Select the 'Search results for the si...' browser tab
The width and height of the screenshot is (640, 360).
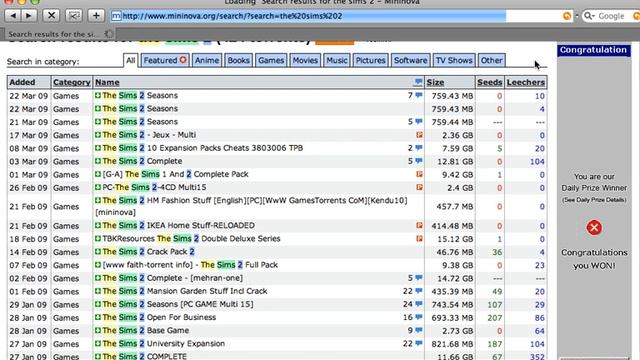[x=58, y=34]
